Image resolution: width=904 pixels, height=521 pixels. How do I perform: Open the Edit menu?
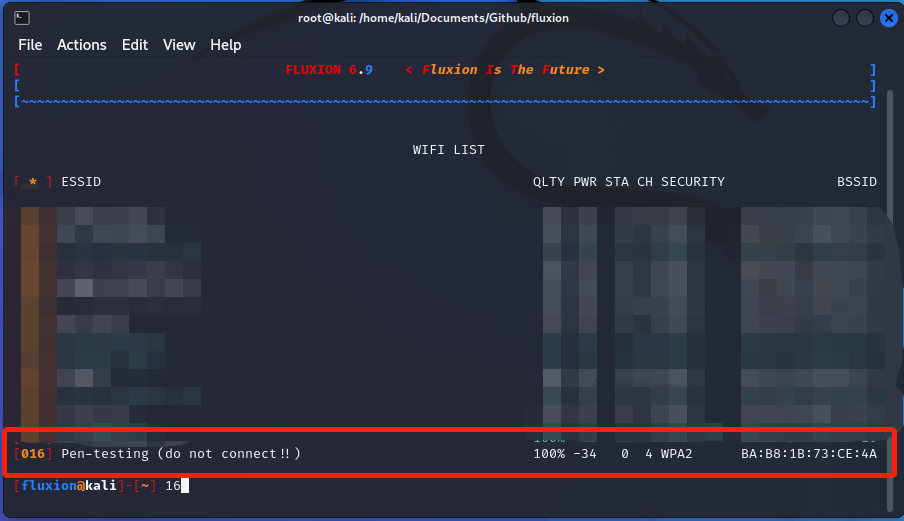(134, 45)
